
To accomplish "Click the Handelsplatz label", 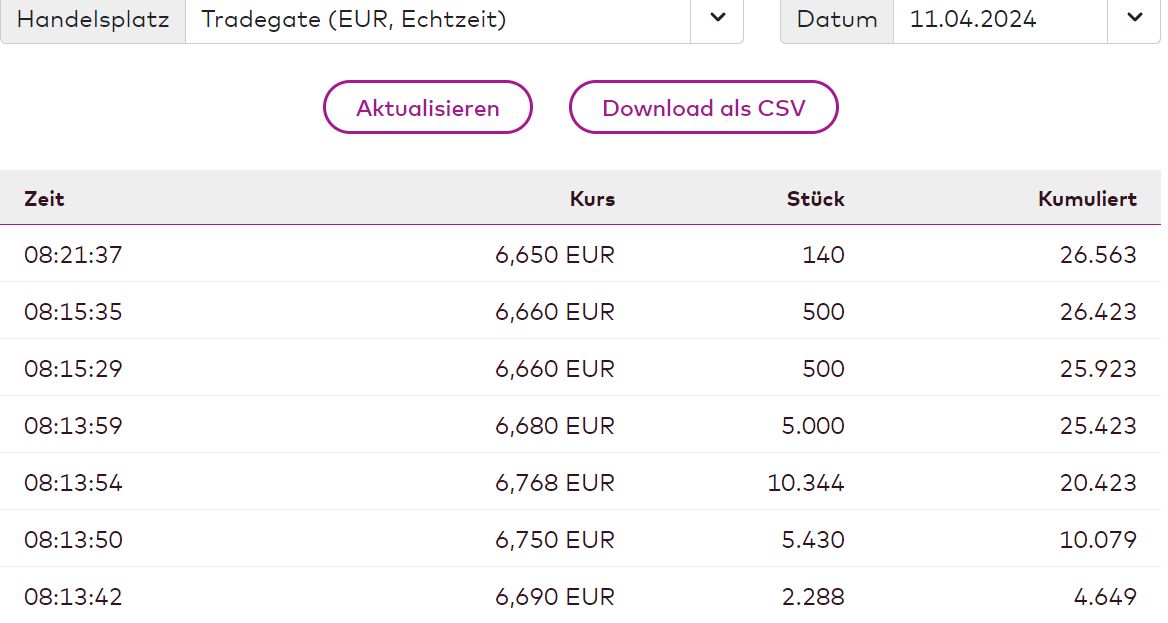I will point(93,19).
